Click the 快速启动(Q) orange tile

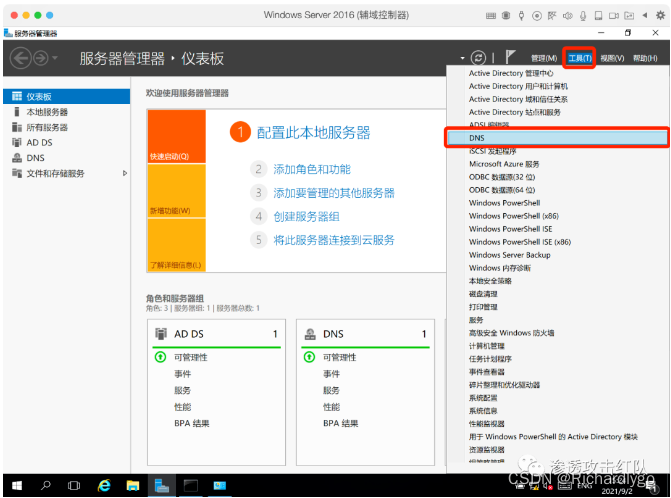[177, 136]
